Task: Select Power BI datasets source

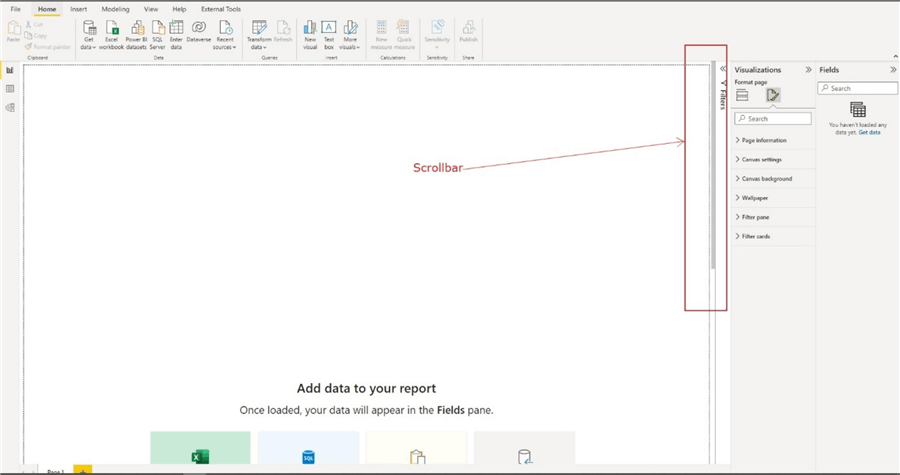Action: pyautogui.click(x=137, y=36)
